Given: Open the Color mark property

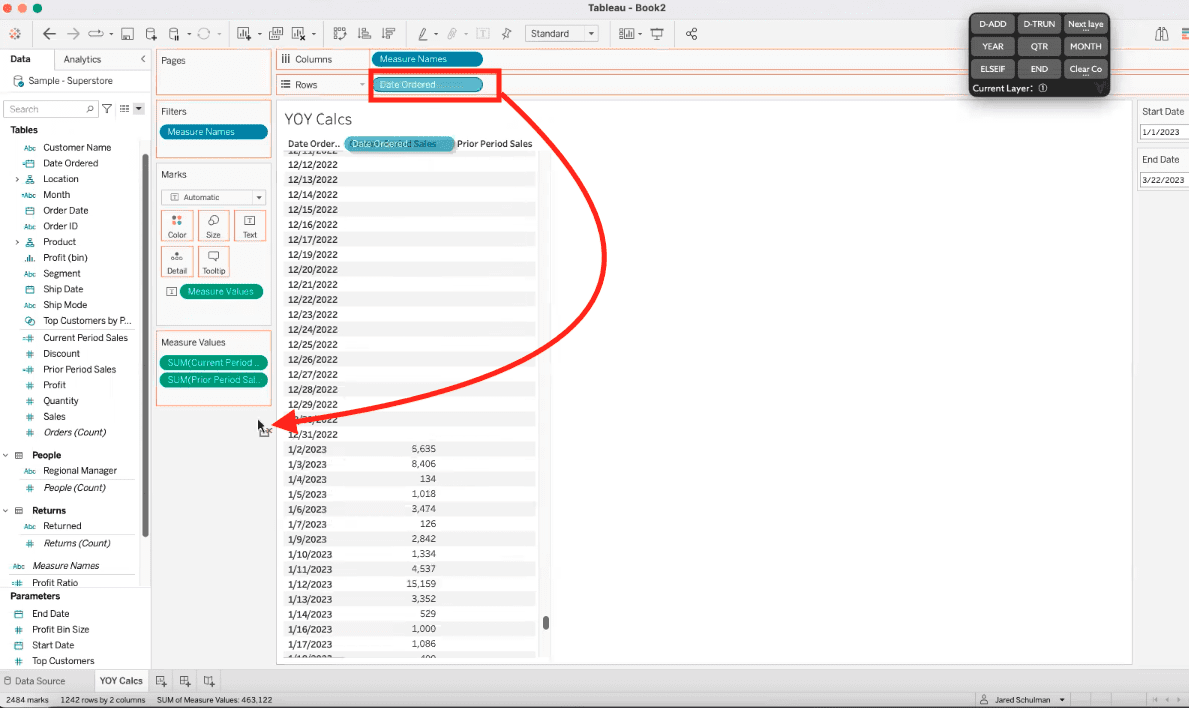Looking at the screenshot, I should 177,225.
